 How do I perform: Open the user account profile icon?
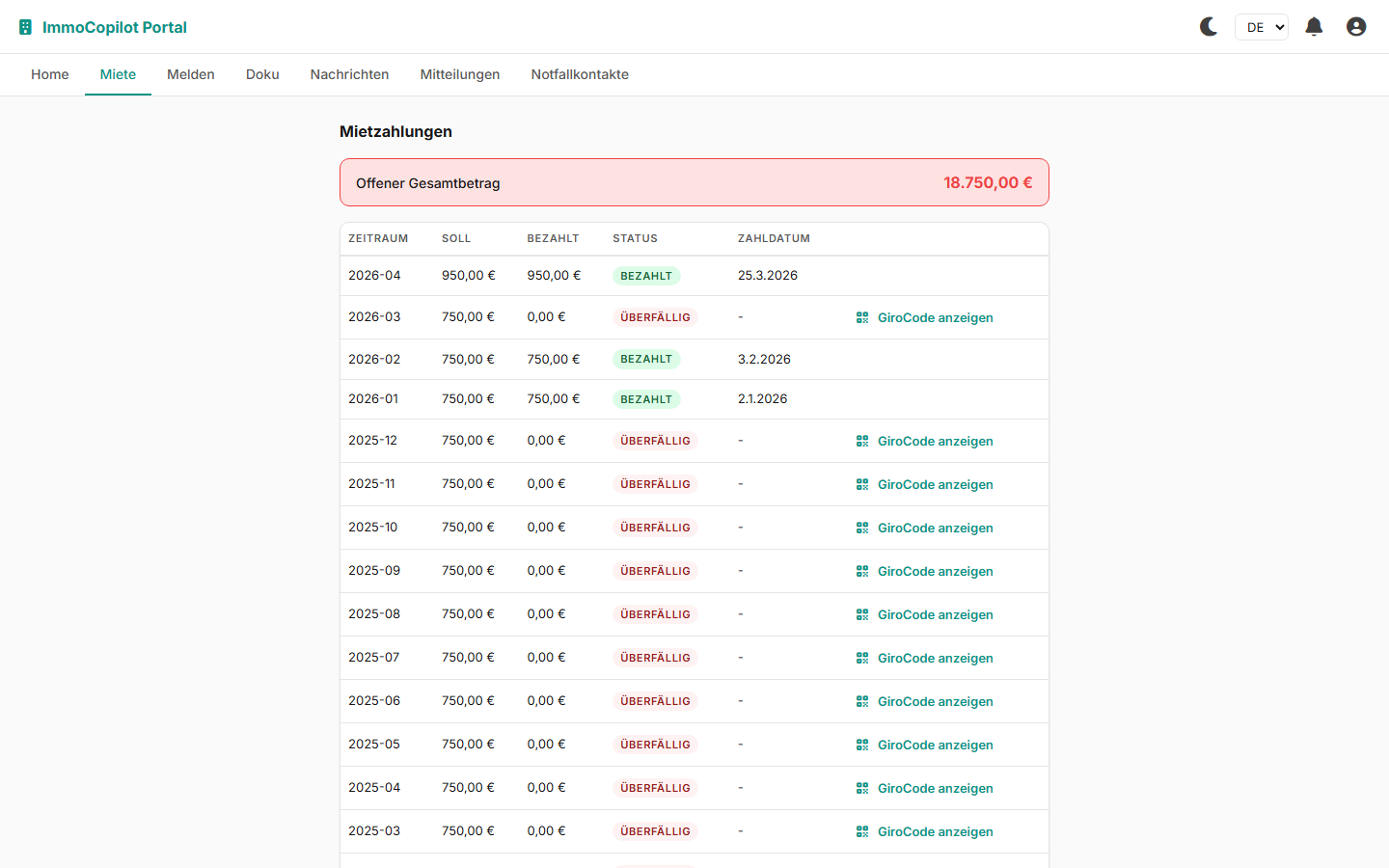coord(1356,27)
